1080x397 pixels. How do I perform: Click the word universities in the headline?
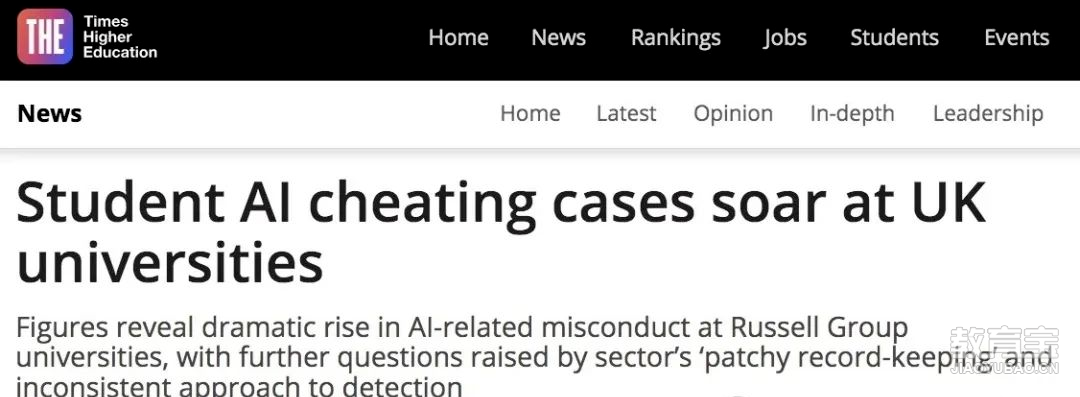169,264
